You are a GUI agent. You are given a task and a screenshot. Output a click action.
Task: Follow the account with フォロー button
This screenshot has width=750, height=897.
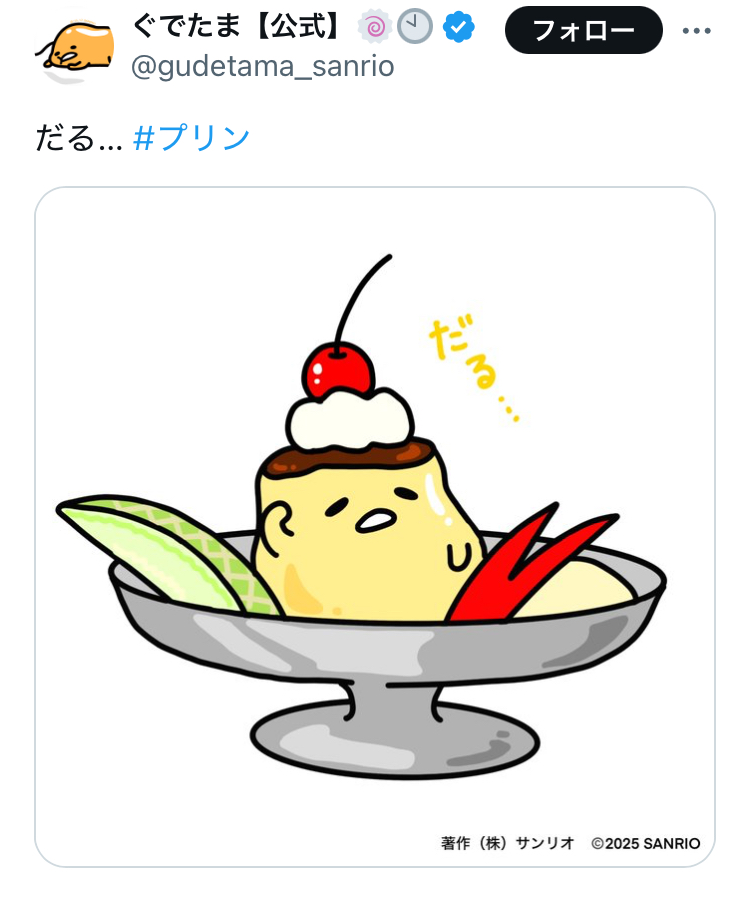tap(583, 30)
